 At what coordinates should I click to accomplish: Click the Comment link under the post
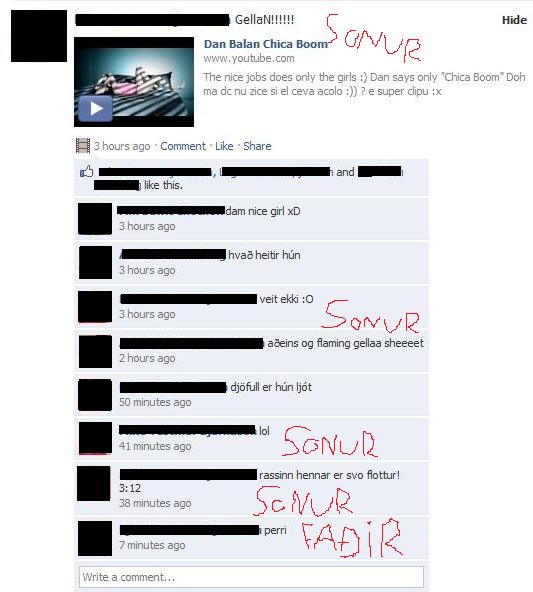pyautogui.click(x=183, y=146)
